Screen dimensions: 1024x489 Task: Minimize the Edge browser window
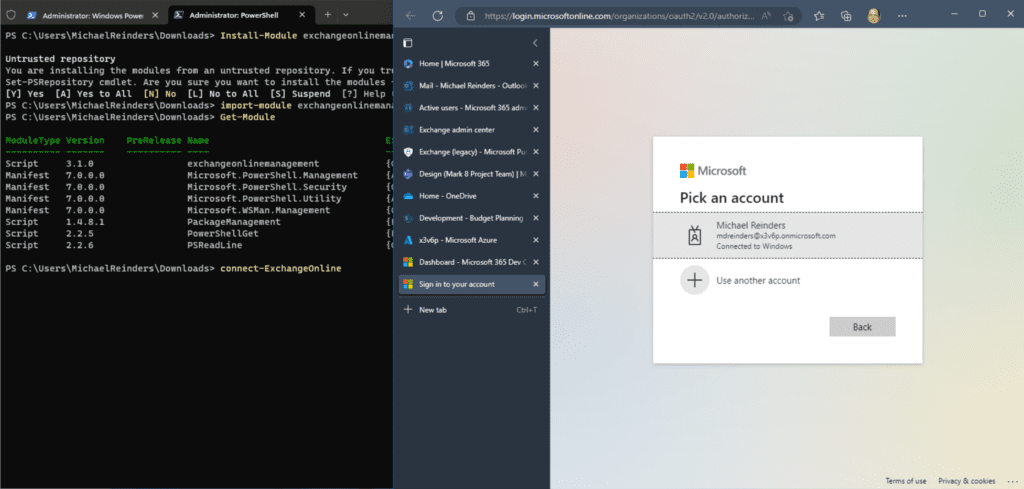pyautogui.click(x=954, y=14)
